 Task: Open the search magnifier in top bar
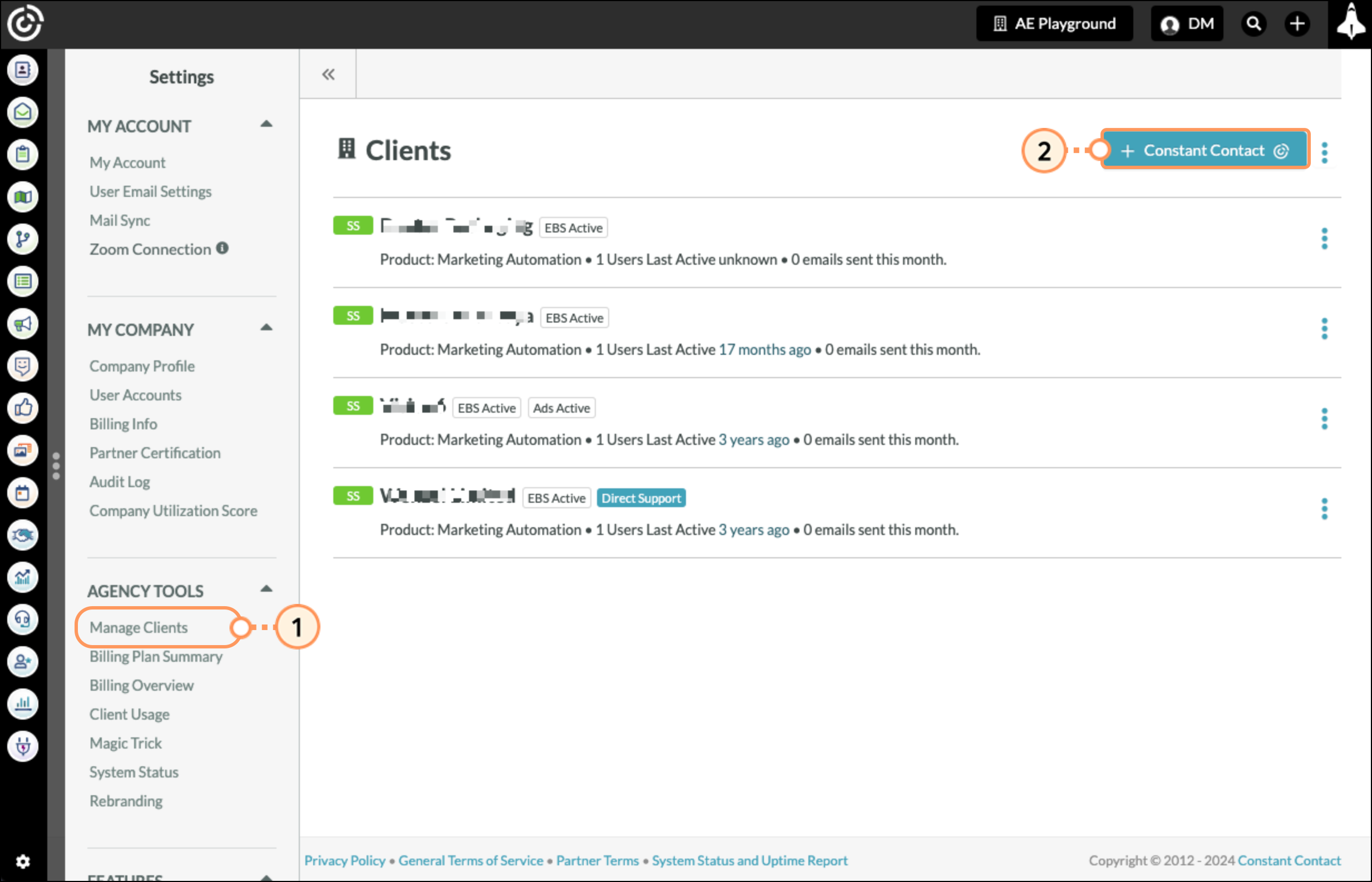click(x=1253, y=23)
